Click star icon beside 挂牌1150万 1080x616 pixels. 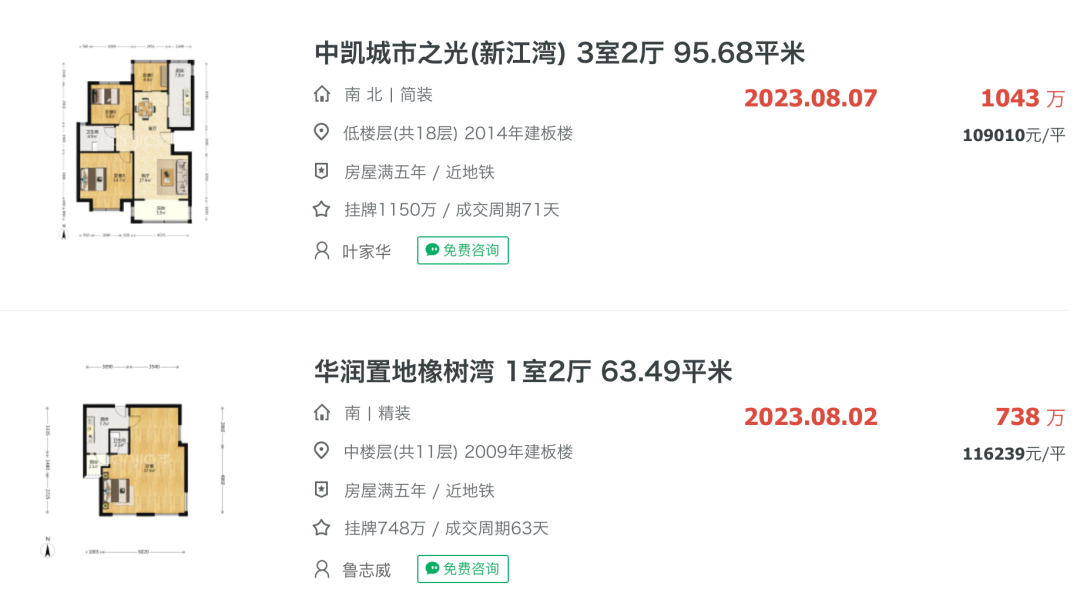point(322,209)
